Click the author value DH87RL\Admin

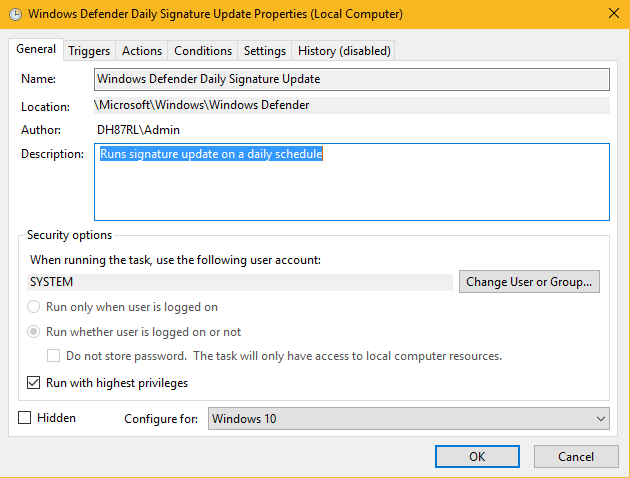pyautogui.click(x=138, y=130)
